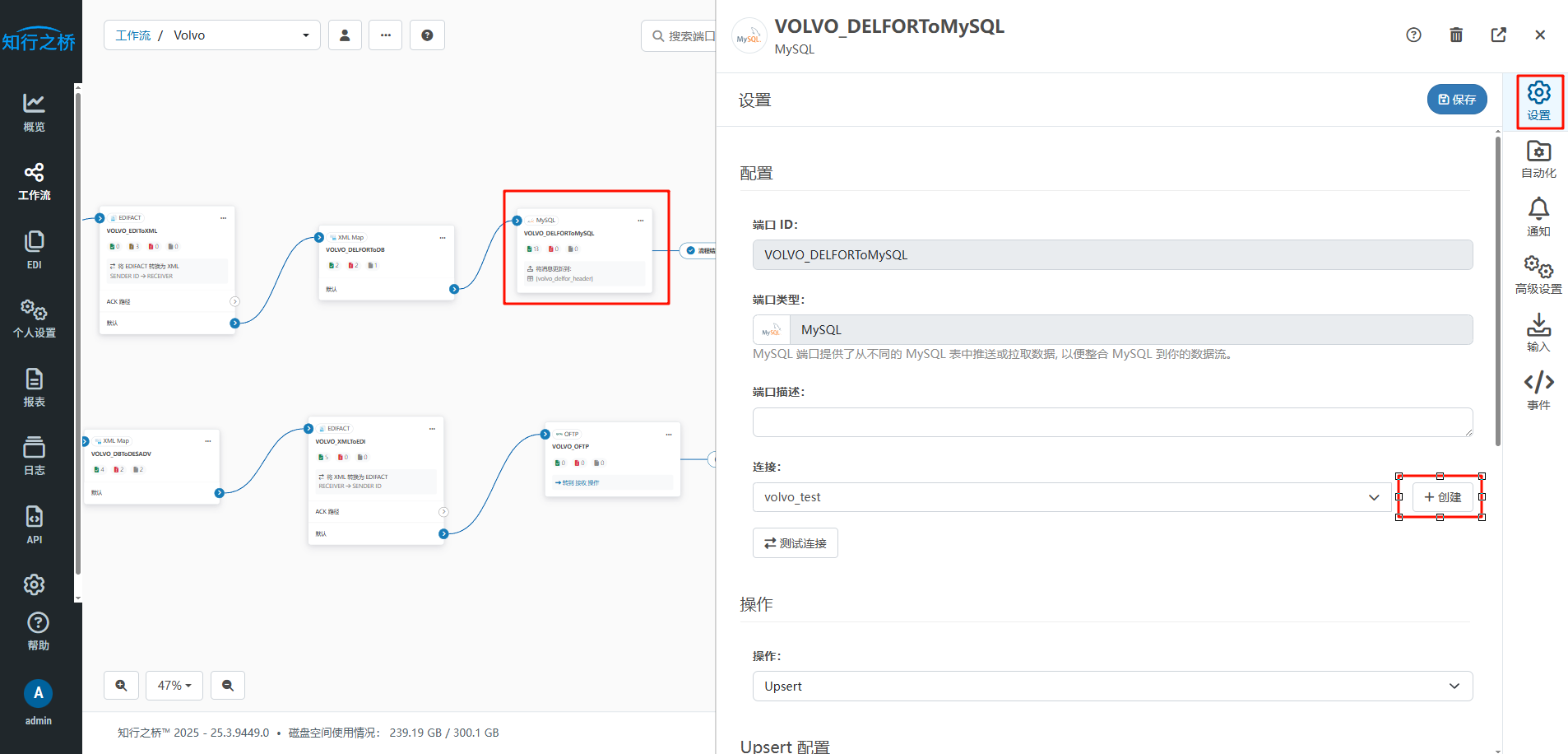Switch to the 高级设置 advanced settings tab
The image size is (1568, 754).
pyautogui.click(x=1538, y=275)
